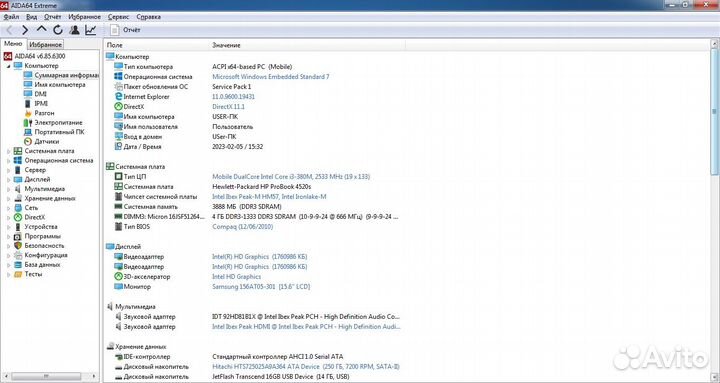Click the Internet Explorer row icon
This screenshot has height=383, width=720.
(x=118, y=96)
